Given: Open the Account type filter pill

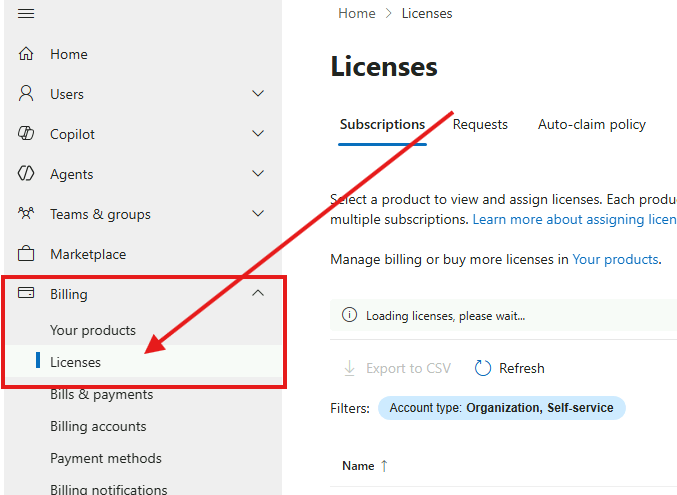Looking at the screenshot, I should click(502, 408).
